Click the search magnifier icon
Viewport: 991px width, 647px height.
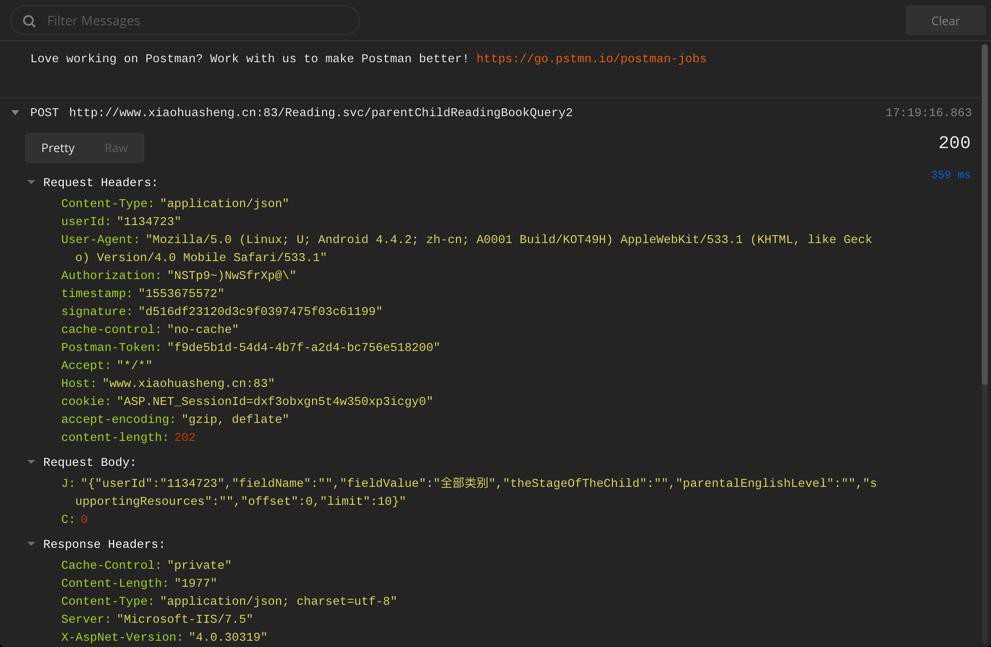(29, 21)
